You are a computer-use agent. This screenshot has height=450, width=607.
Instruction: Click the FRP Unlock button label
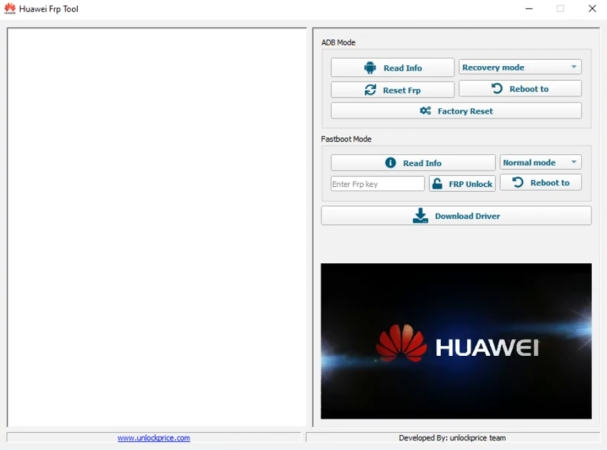[x=470, y=184]
